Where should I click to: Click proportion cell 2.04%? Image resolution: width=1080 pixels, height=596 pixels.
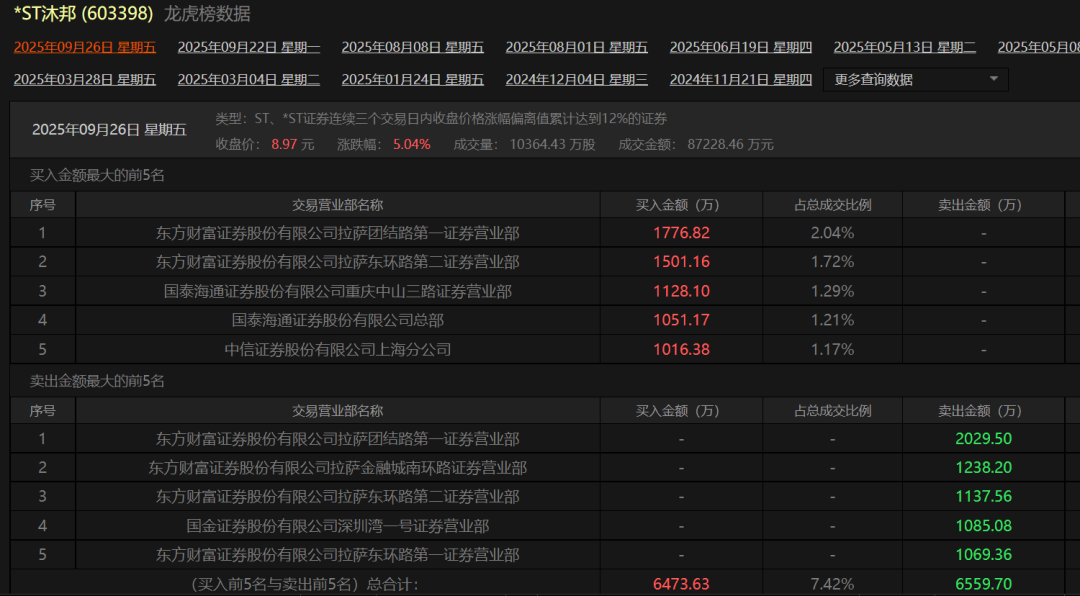[833, 233]
